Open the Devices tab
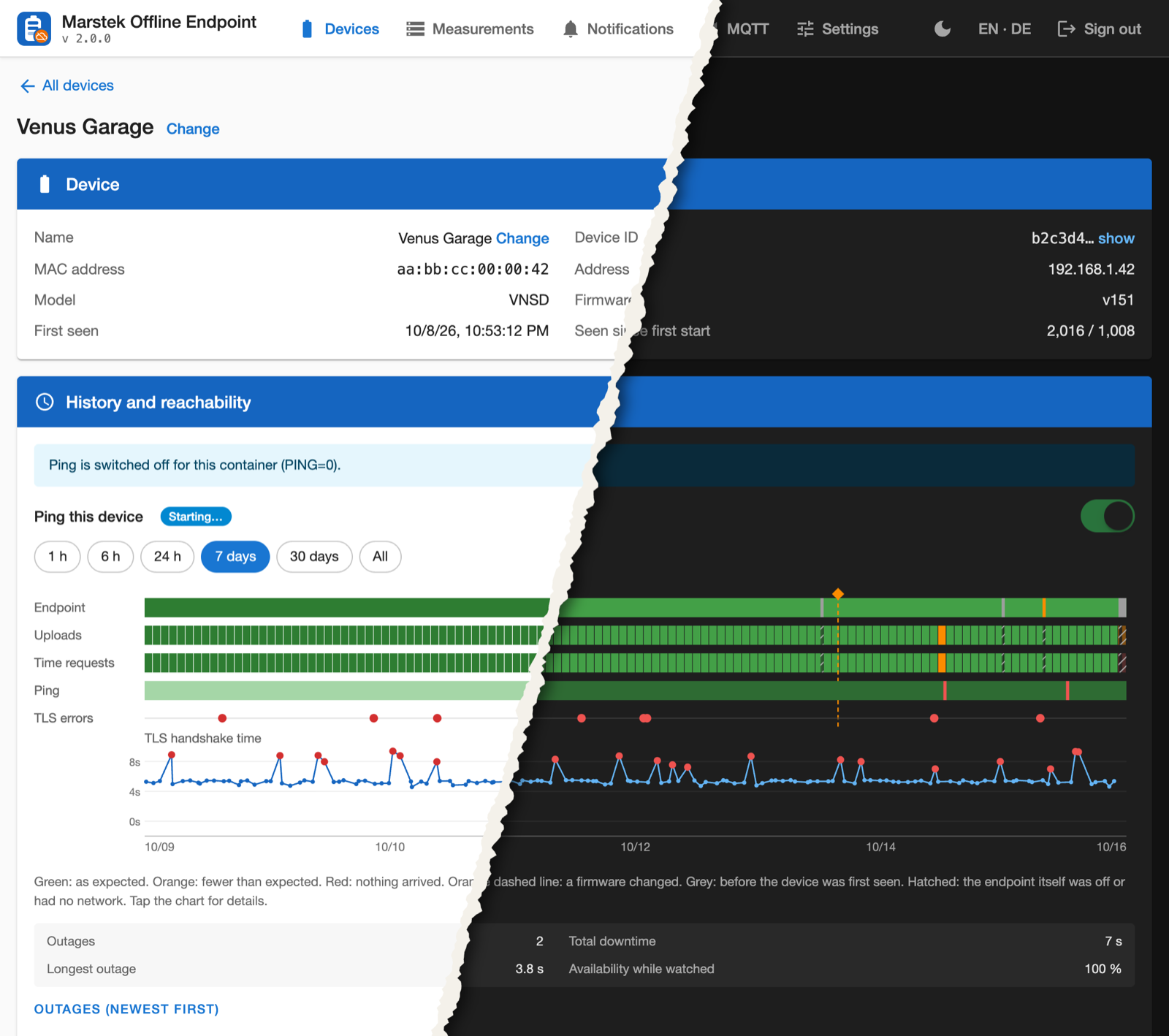 (x=340, y=29)
